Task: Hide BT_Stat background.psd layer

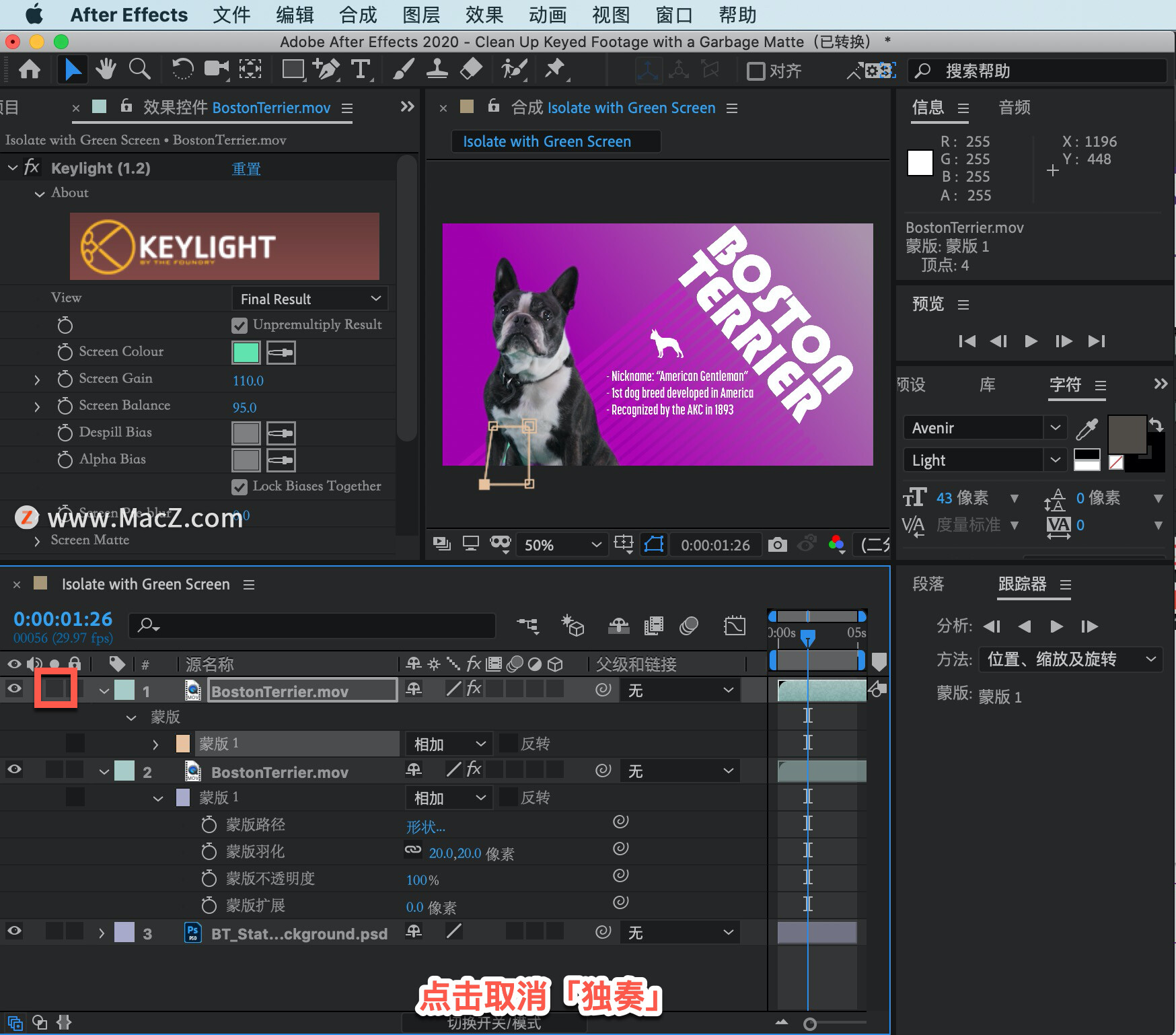Action: 14,931
